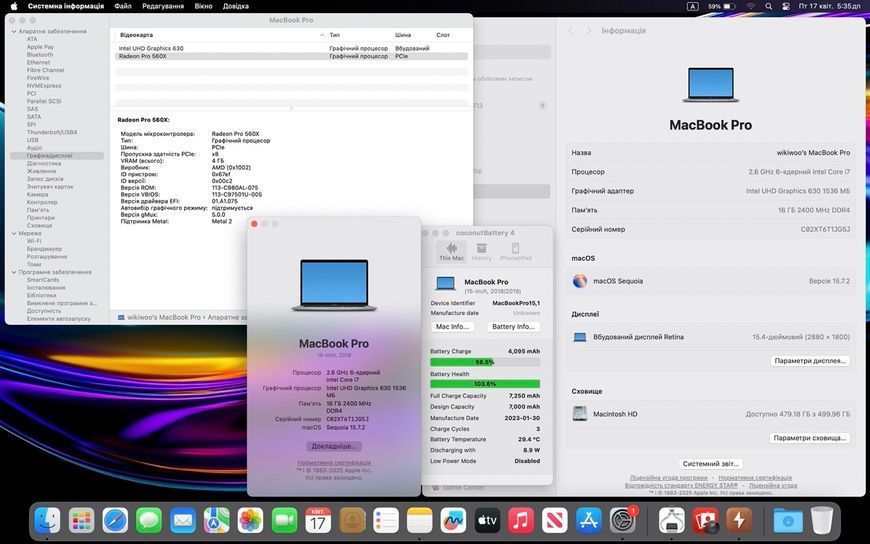Select Пам'ять in hardware sidebar

coord(38,210)
